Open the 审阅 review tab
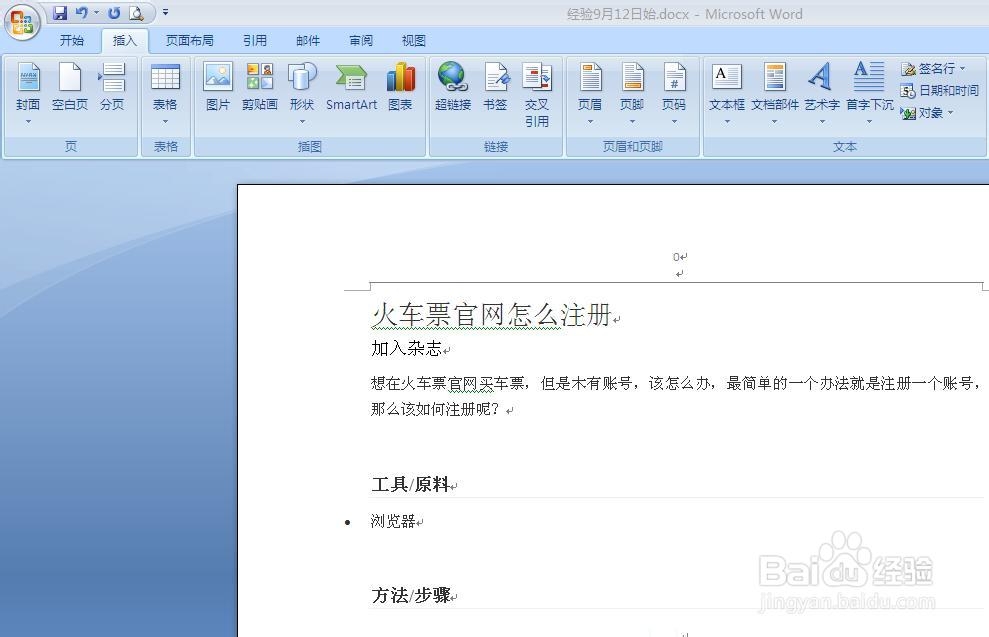Screen dimensions: 989x637 [x=360, y=40]
